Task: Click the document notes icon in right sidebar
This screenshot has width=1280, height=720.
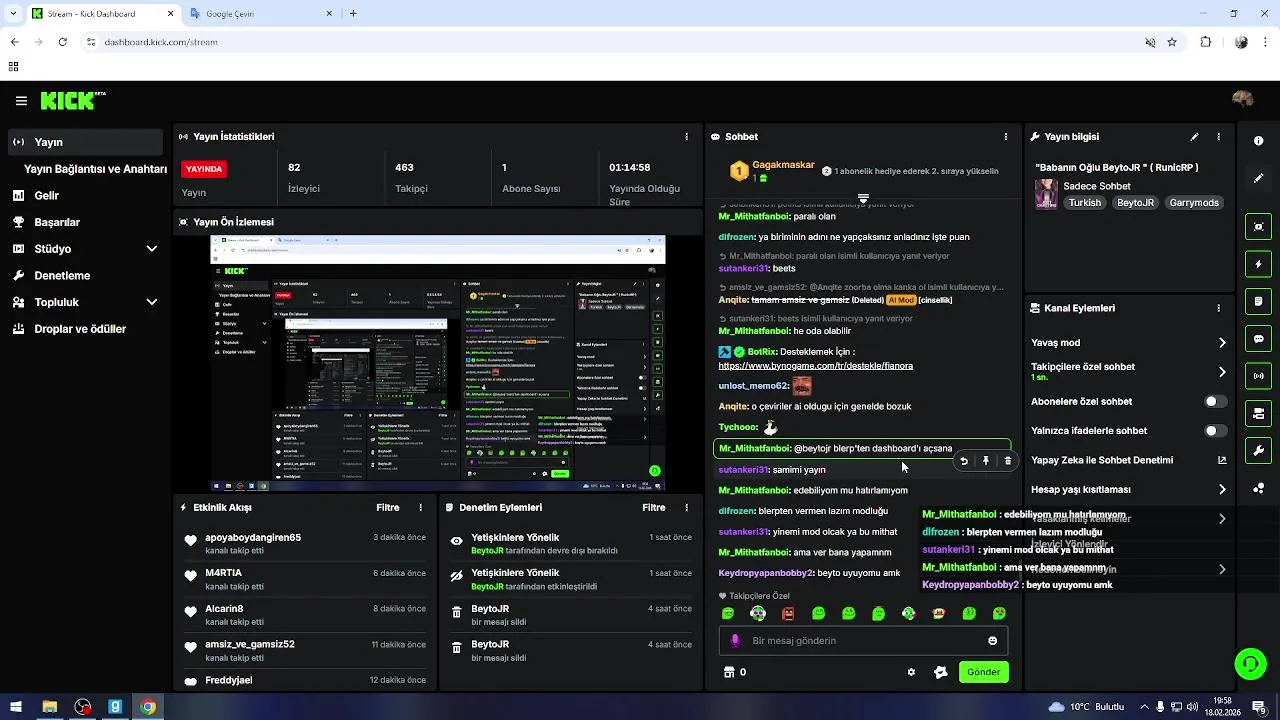Action: pos(1258,301)
